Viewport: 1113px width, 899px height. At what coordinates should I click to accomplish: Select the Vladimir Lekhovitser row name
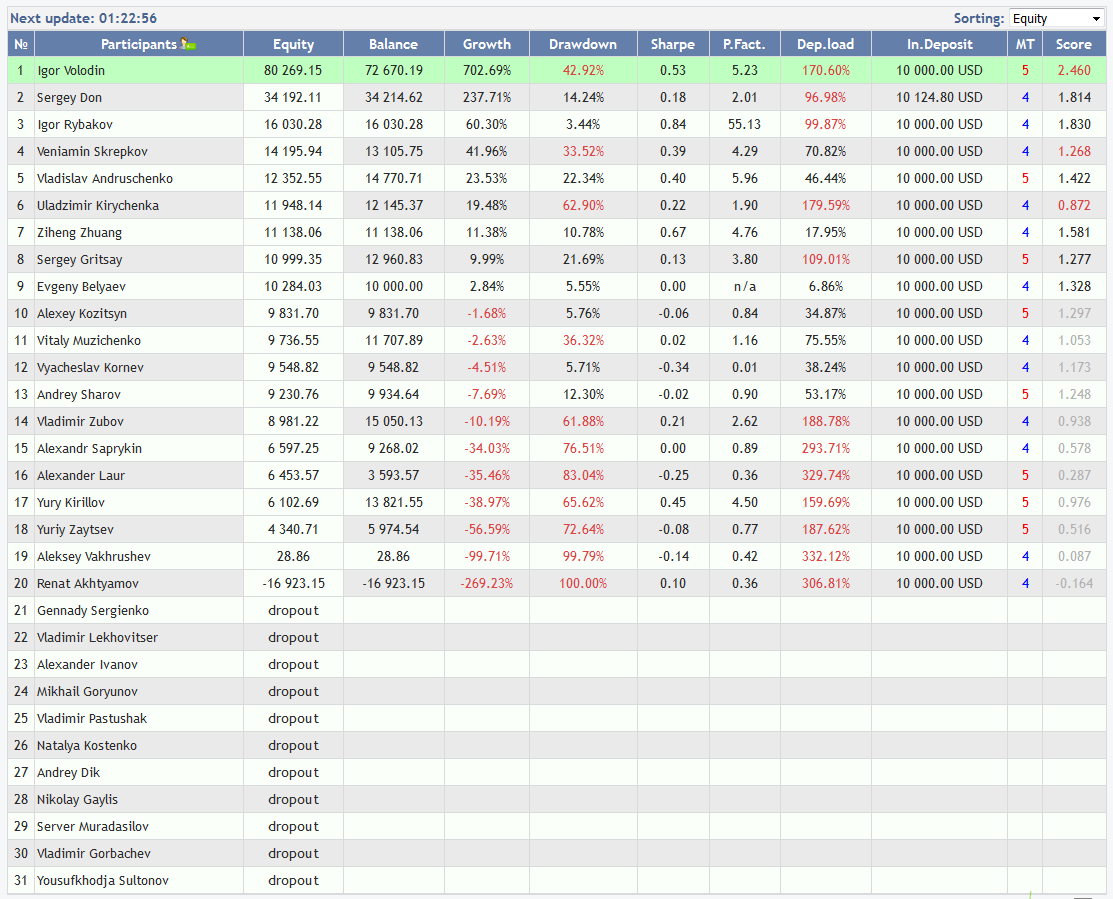97,636
